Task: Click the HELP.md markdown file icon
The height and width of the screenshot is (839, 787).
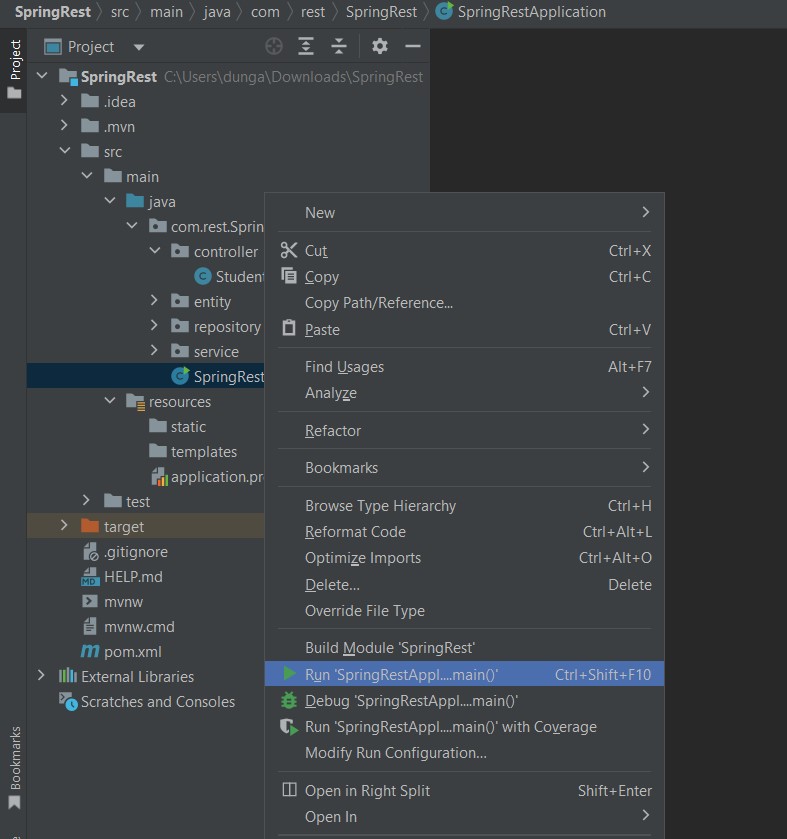Action: [x=90, y=576]
